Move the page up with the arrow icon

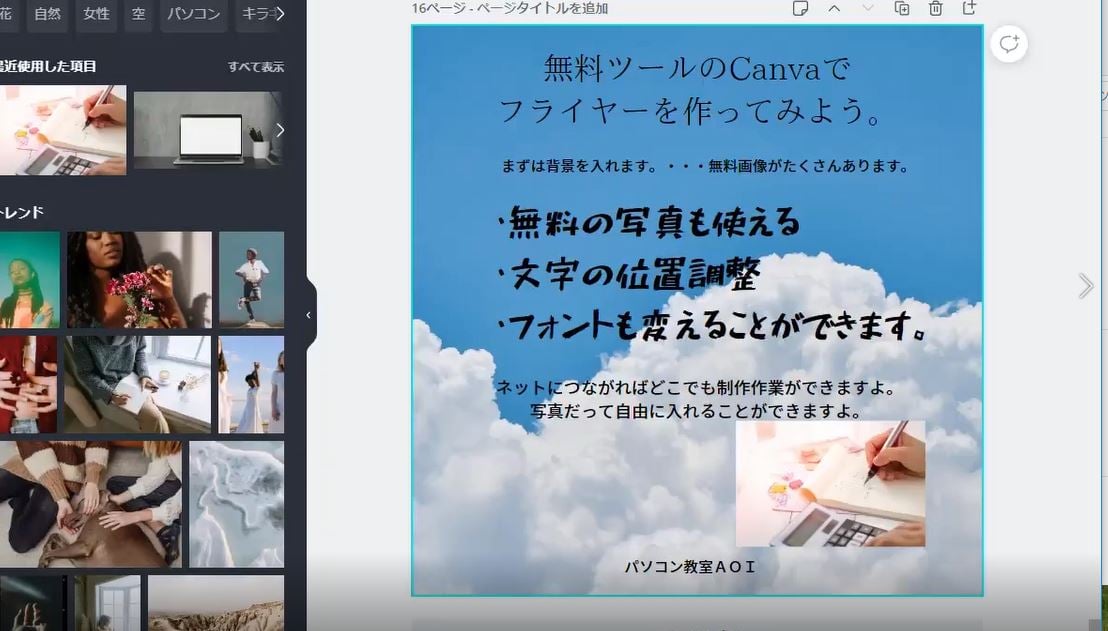[x=834, y=8]
